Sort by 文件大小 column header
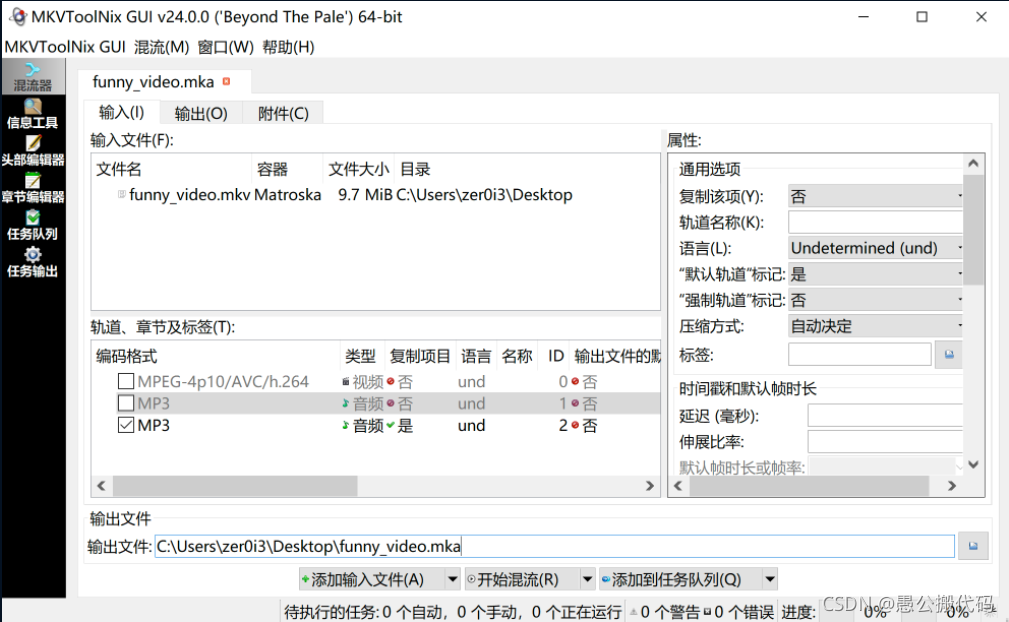This screenshot has height=622, width=1009. (358, 169)
